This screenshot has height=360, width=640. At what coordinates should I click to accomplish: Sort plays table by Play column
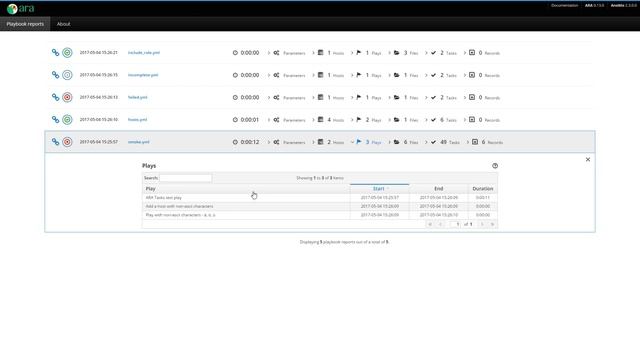pos(246,189)
